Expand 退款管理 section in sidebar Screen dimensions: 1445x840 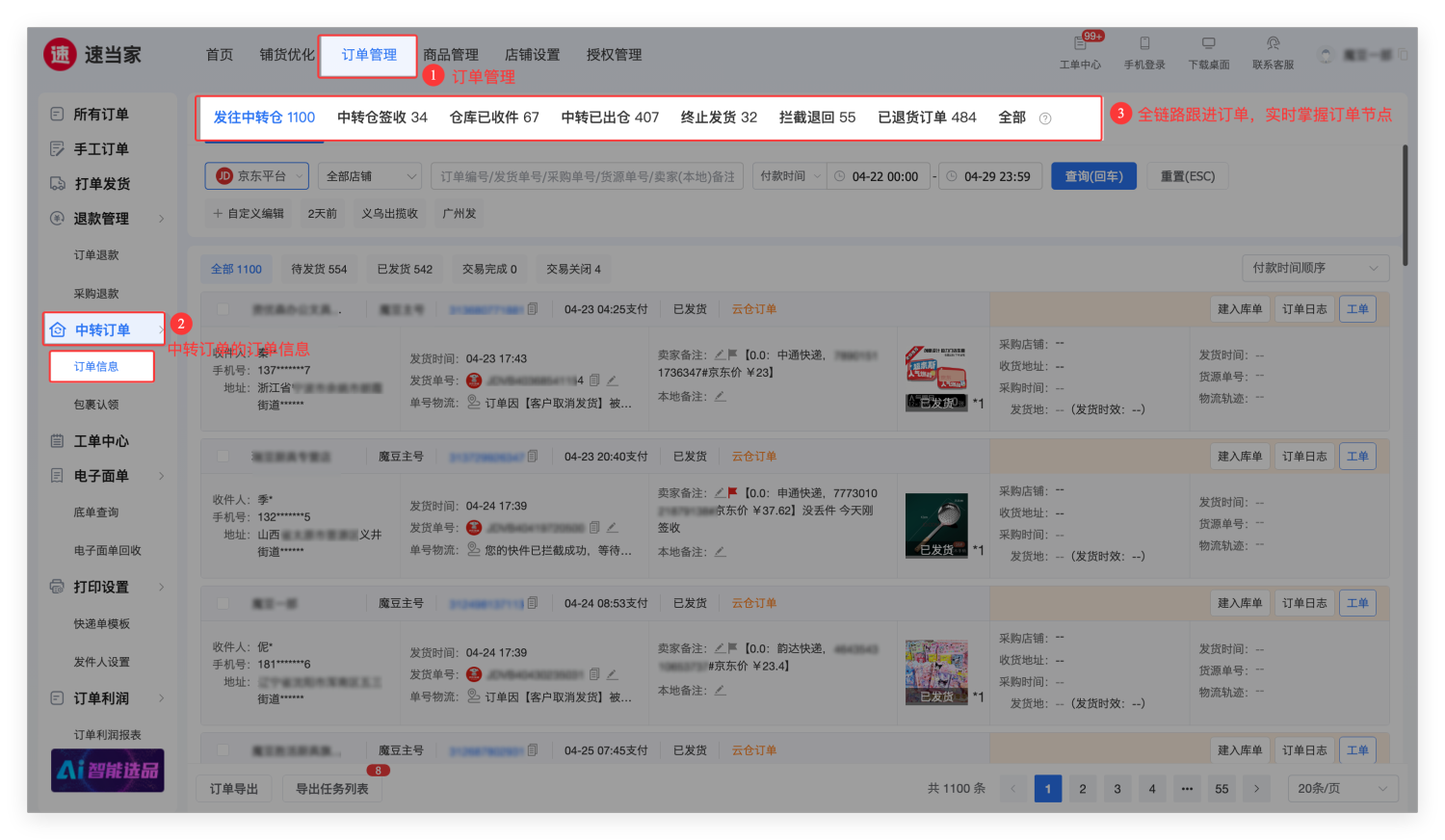[x=106, y=219]
